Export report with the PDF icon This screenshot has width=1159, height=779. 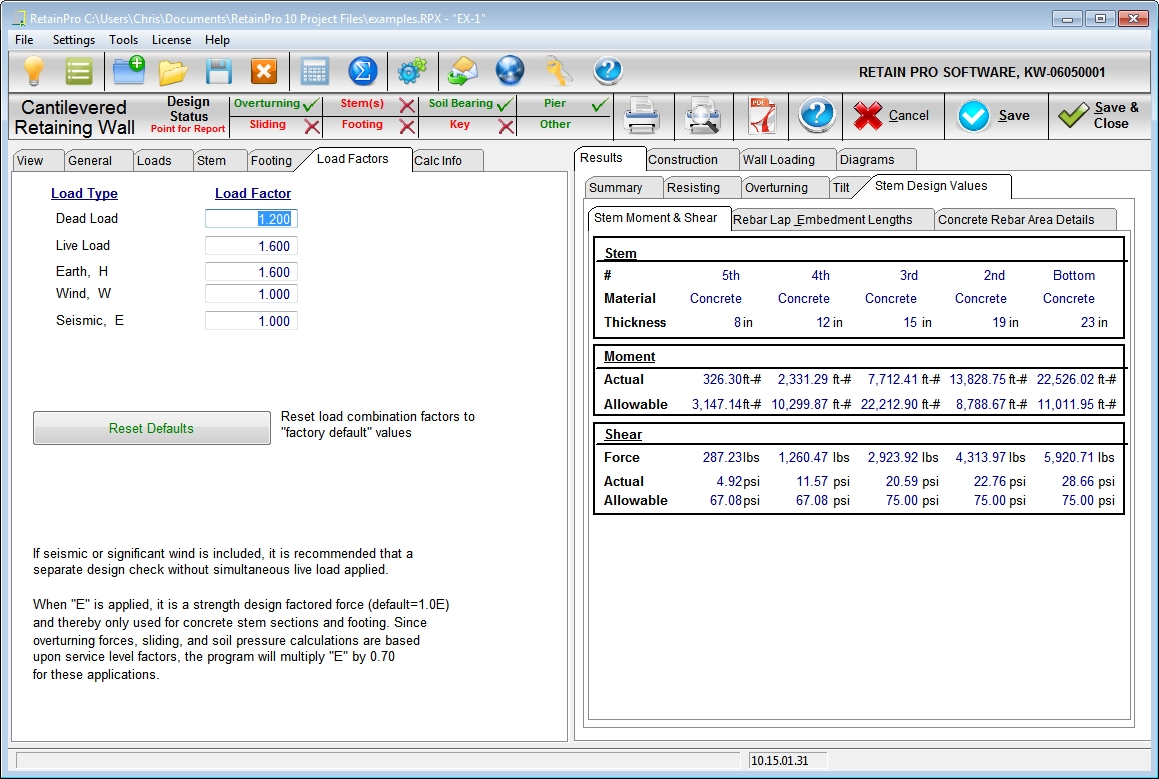(x=763, y=116)
